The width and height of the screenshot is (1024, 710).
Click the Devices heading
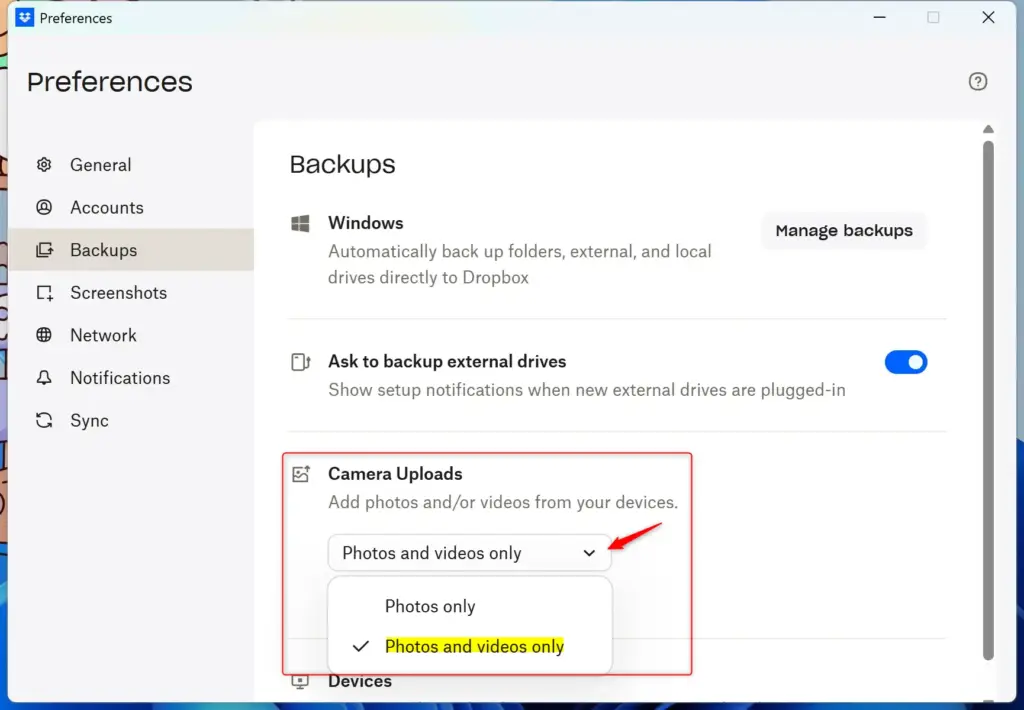coord(360,681)
